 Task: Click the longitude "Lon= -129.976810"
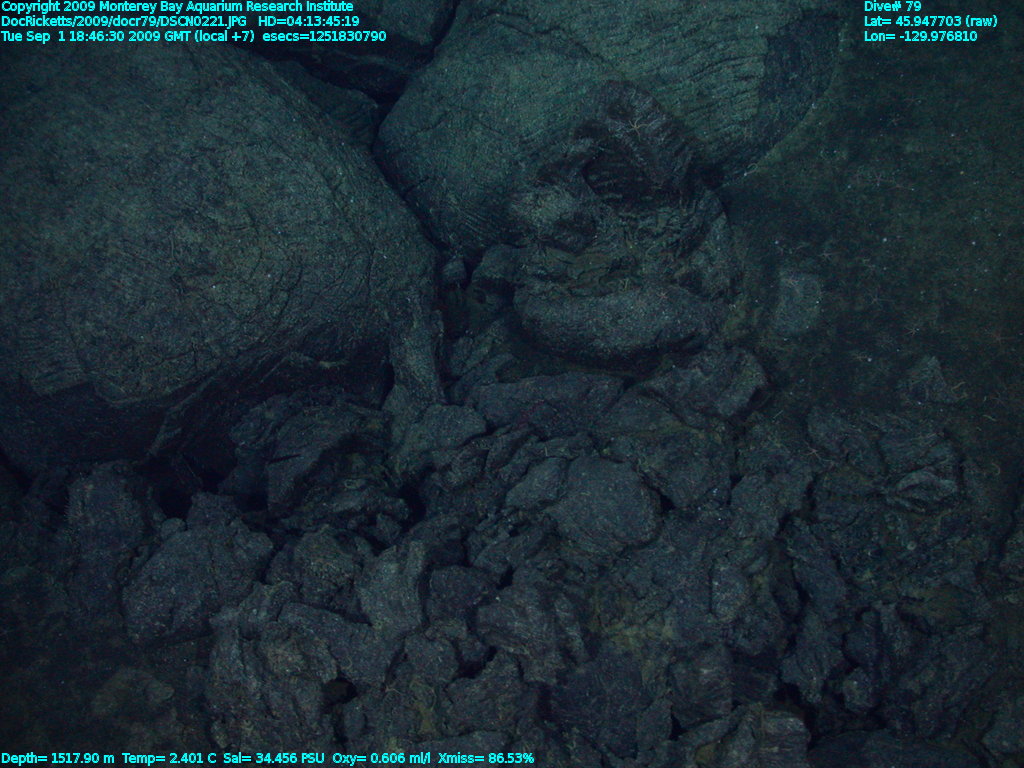[920, 37]
